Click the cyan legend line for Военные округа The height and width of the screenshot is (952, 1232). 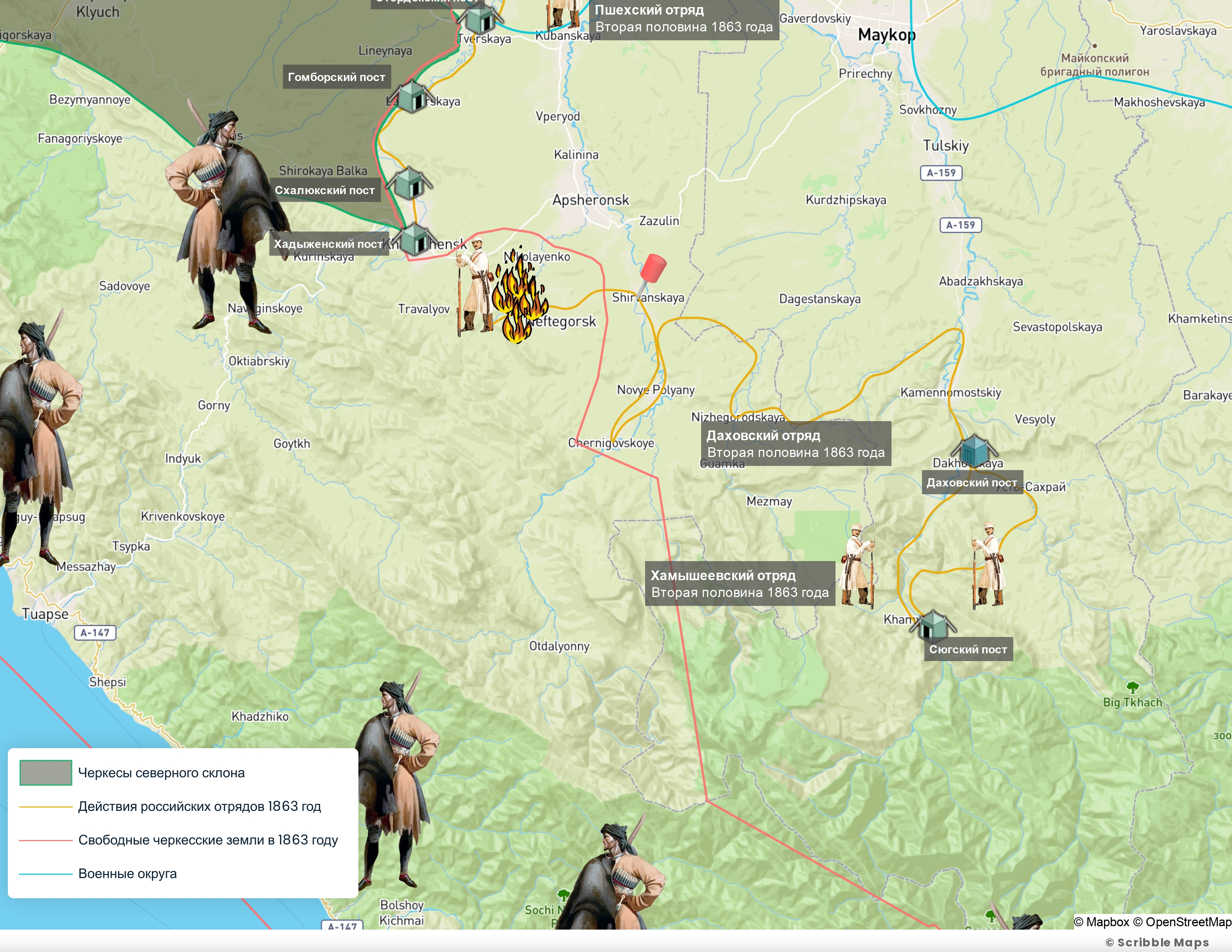click(x=46, y=874)
